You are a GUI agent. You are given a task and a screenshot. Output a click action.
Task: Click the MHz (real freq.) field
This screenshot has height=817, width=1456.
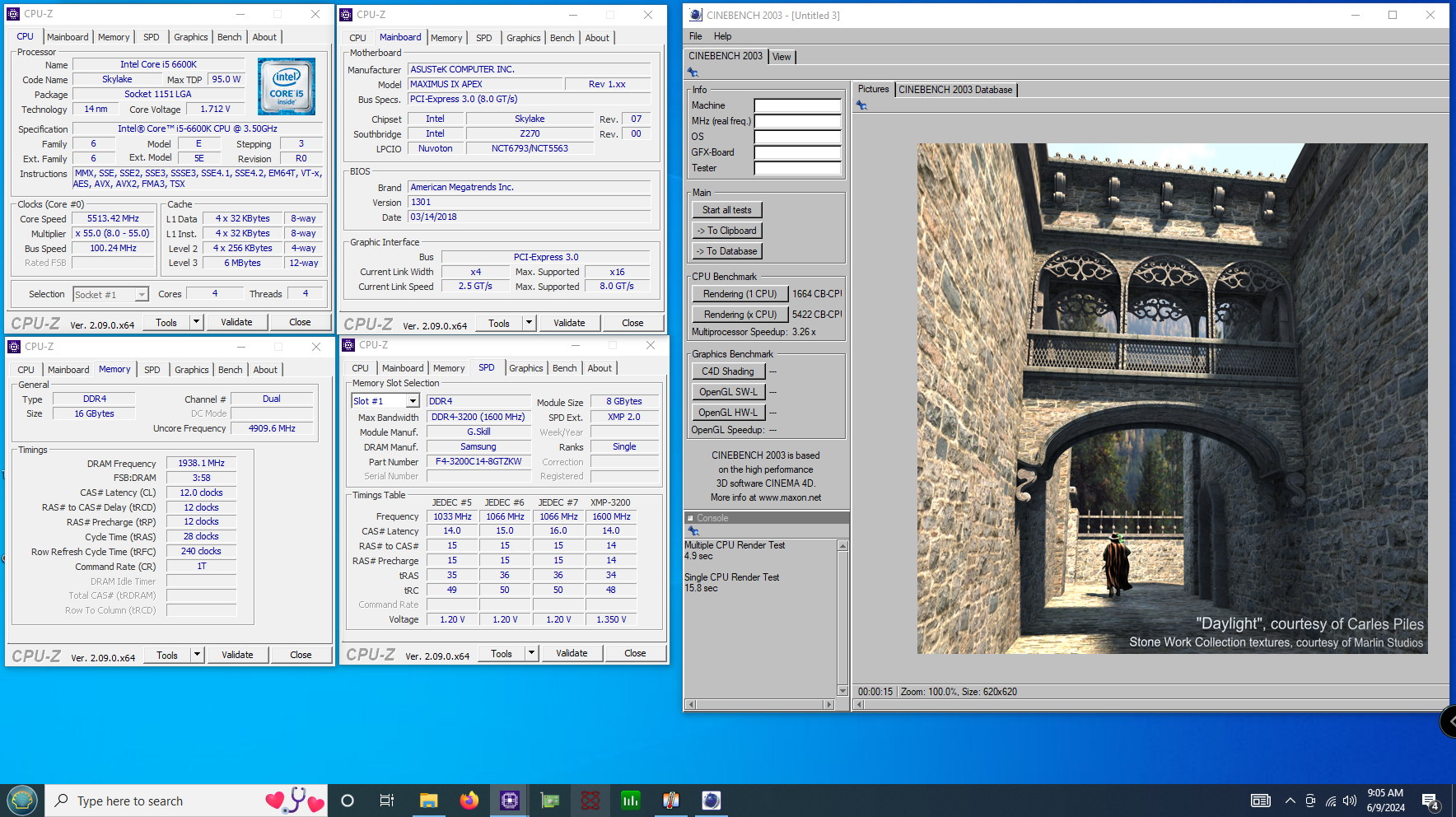point(798,121)
